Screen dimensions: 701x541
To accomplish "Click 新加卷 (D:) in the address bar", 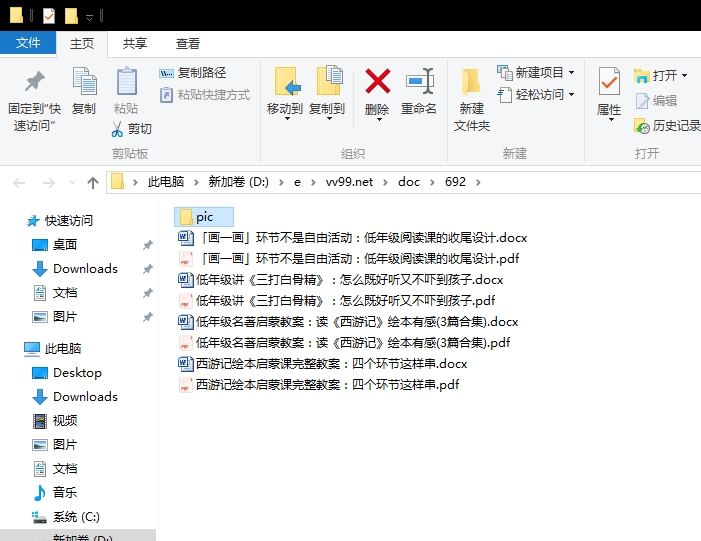I will pyautogui.click(x=238, y=182).
